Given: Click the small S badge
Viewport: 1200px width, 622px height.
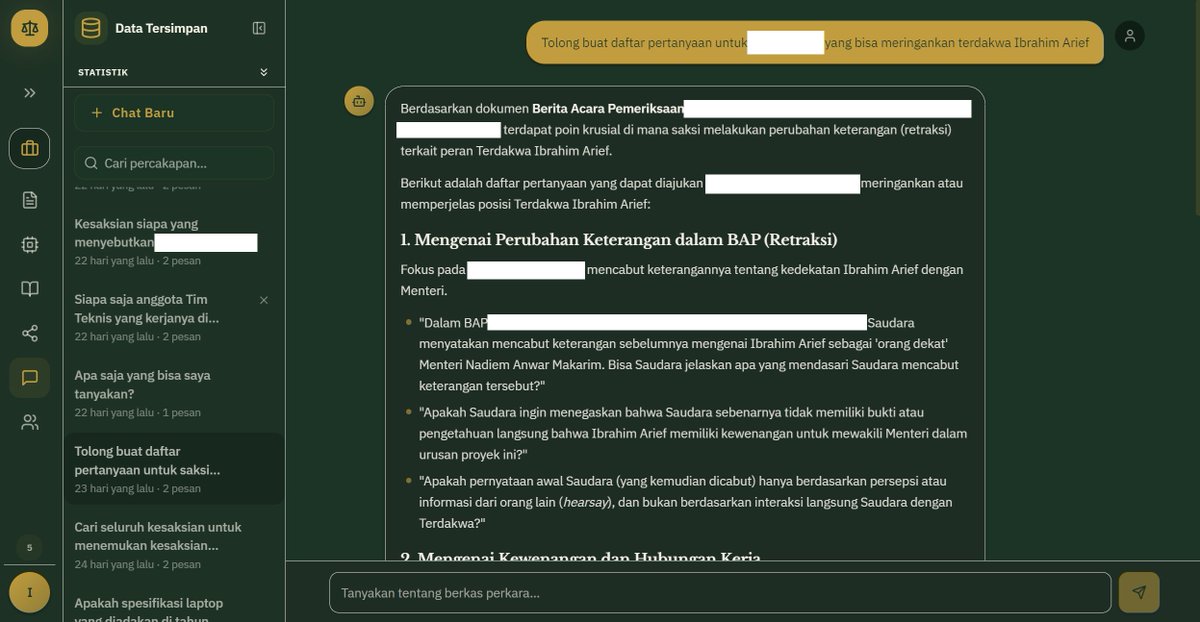Looking at the screenshot, I should click(x=29, y=547).
